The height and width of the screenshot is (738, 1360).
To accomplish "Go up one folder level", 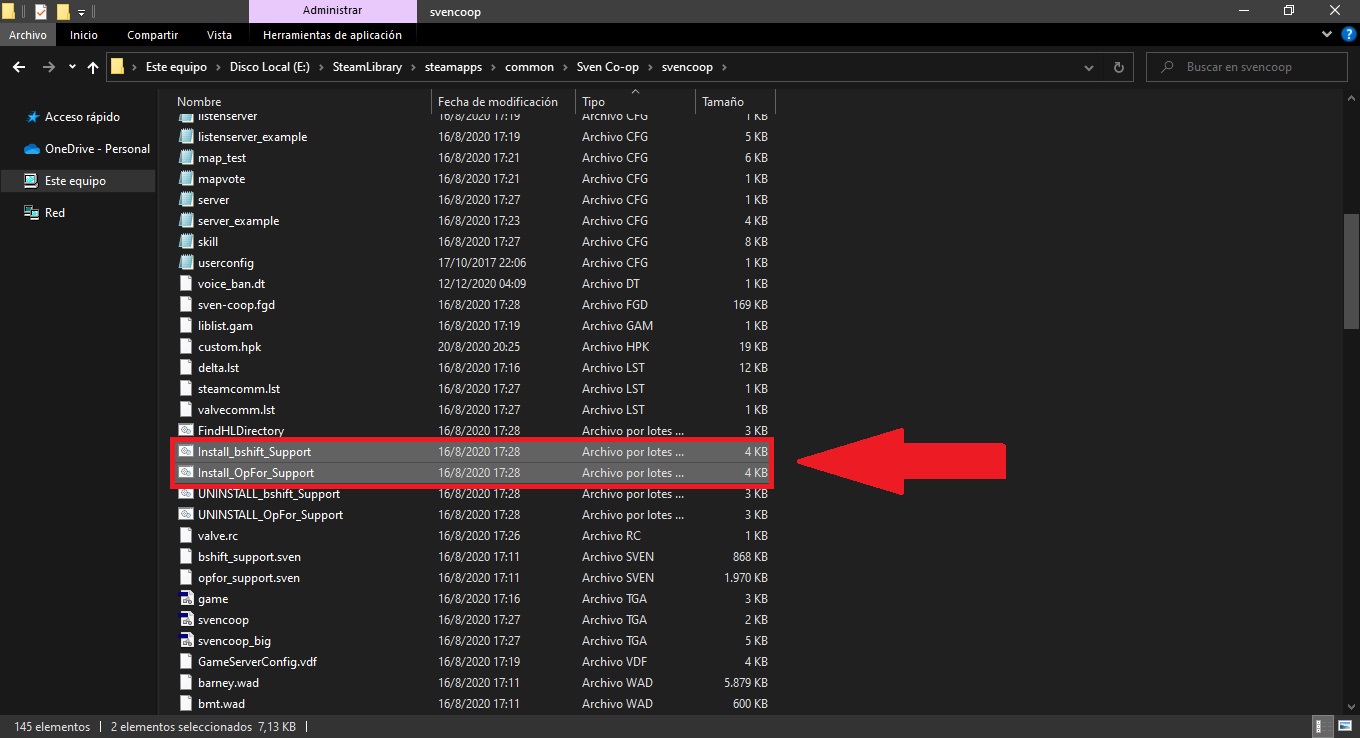I will coord(93,67).
